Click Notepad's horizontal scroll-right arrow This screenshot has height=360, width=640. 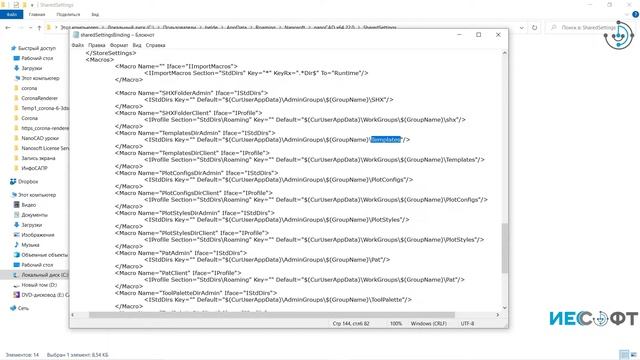pyautogui.click(x=498, y=315)
